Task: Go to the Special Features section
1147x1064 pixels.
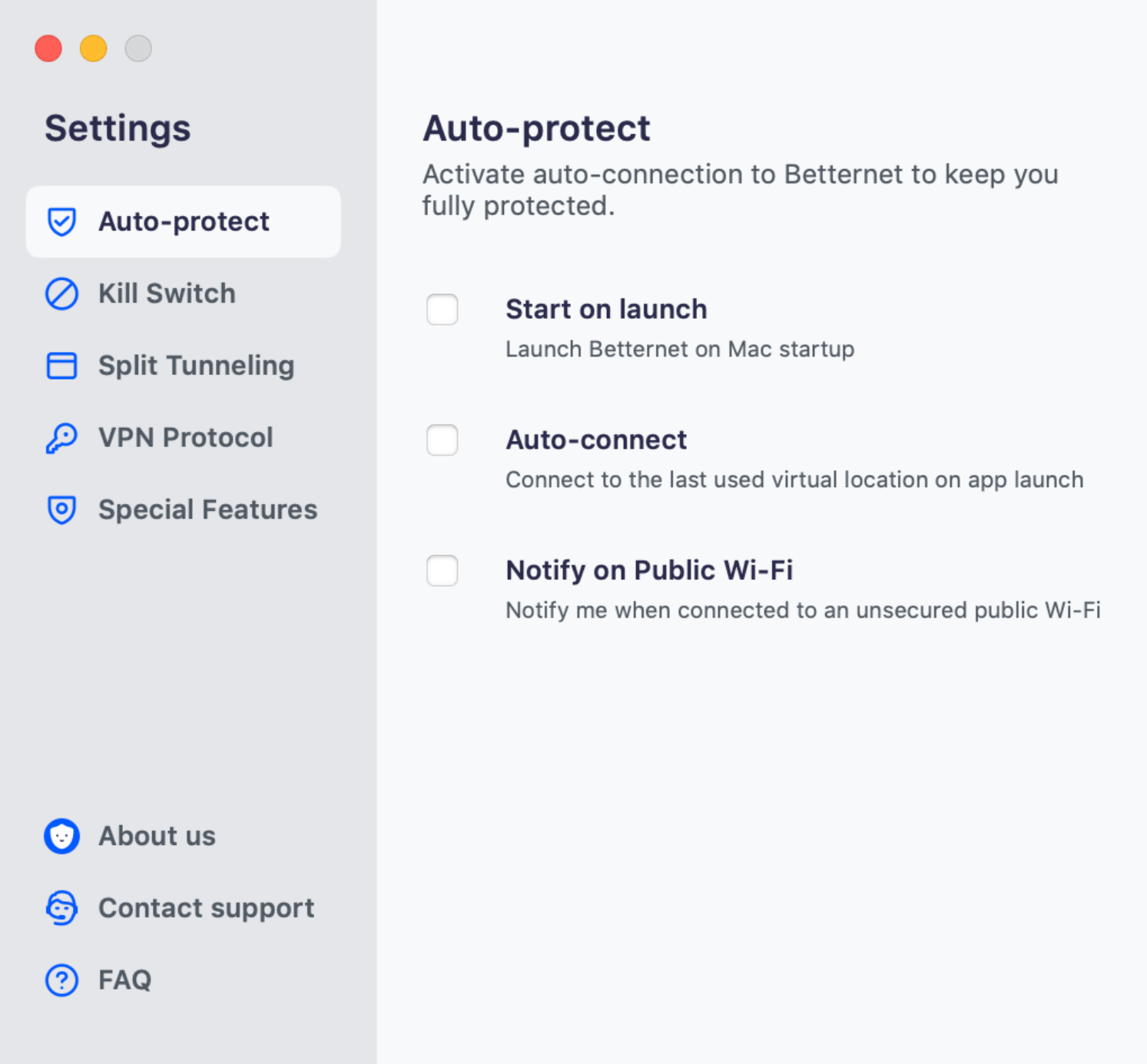Action: 183,510
